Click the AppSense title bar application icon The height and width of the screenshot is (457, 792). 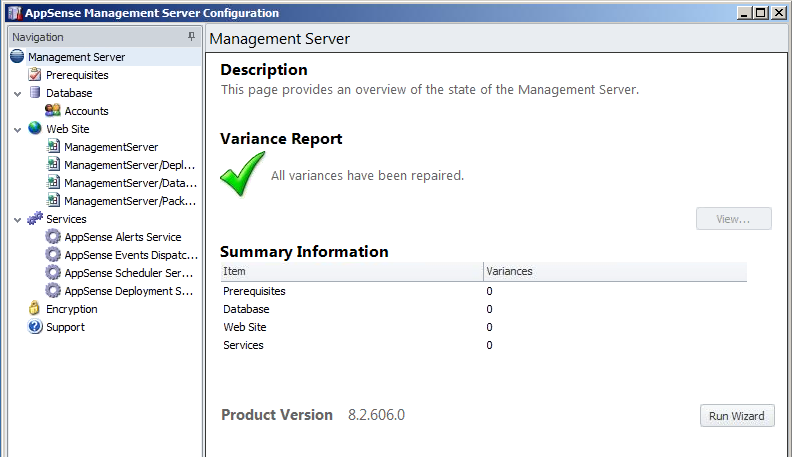15,13
